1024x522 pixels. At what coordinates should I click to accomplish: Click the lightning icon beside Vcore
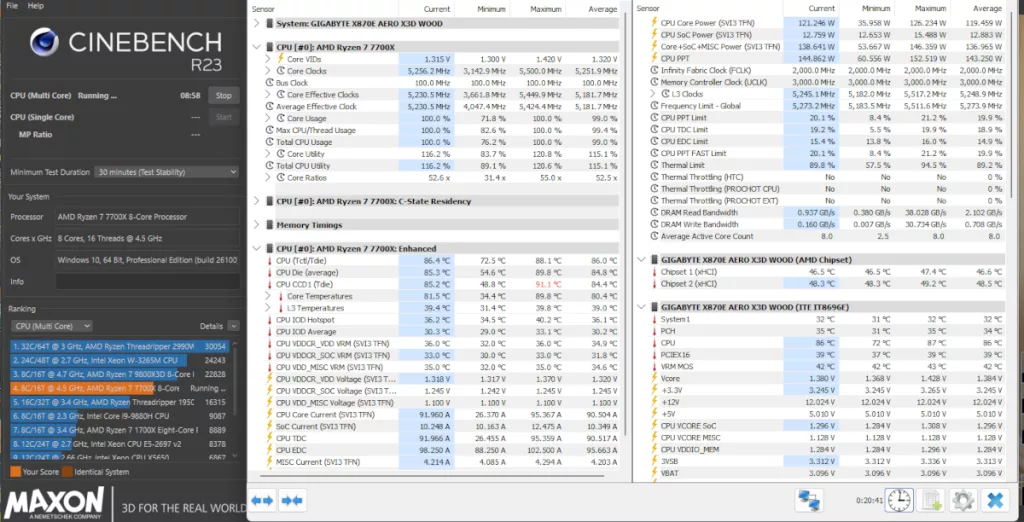pos(655,378)
